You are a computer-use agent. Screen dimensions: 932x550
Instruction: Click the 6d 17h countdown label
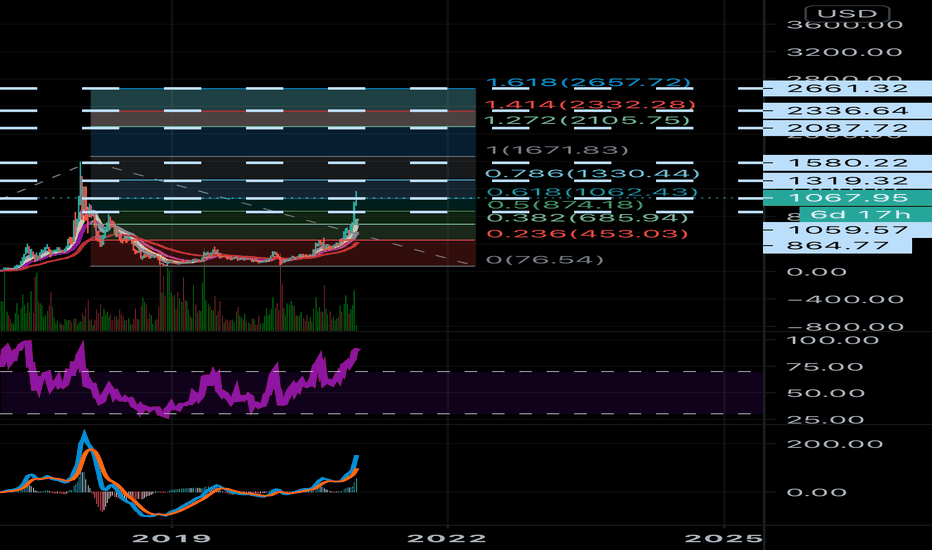pyautogui.click(x=865, y=215)
